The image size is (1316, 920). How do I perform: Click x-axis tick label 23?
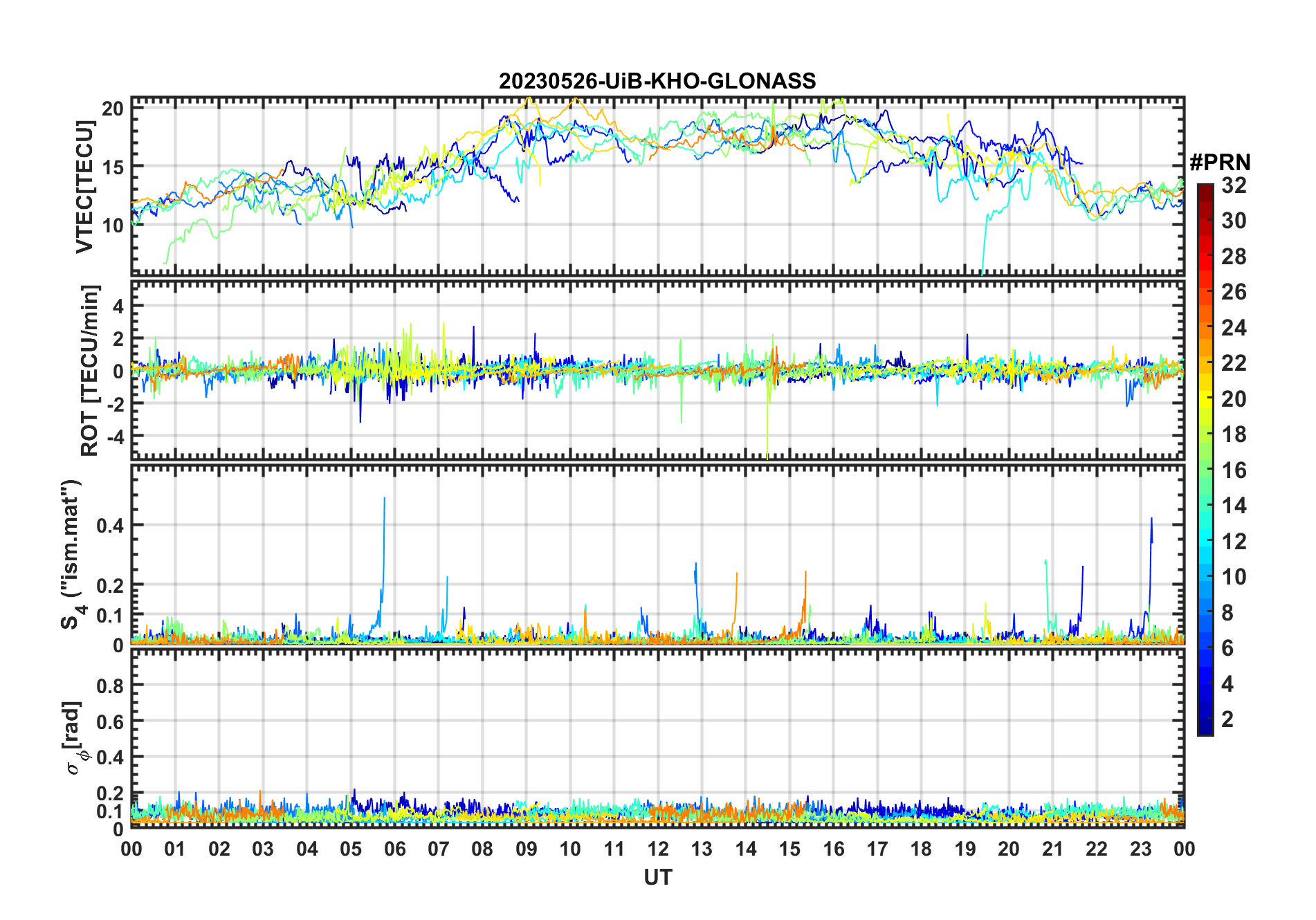point(1140,849)
